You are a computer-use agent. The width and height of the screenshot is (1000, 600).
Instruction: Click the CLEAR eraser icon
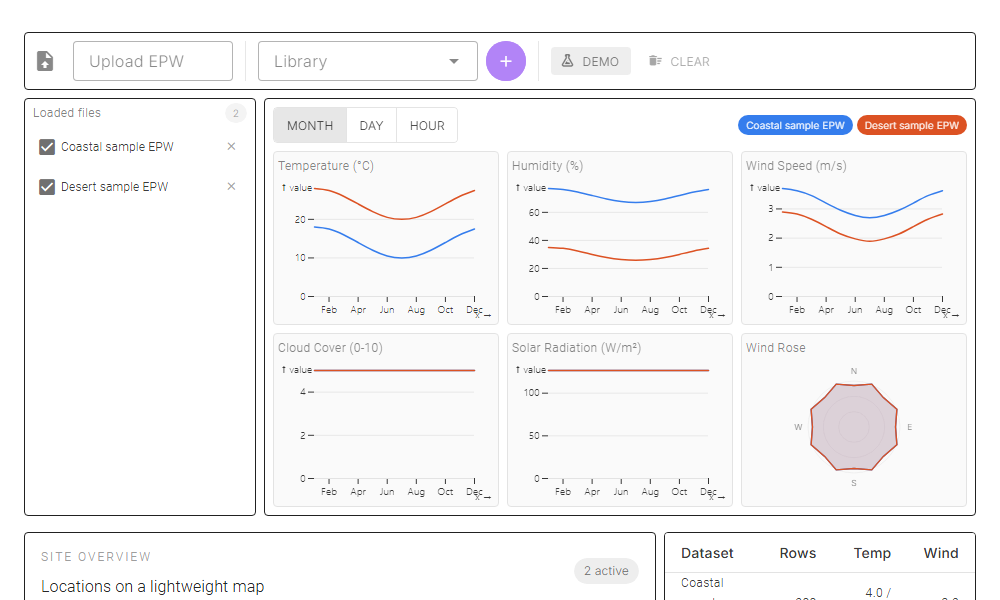(x=655, y=61)
